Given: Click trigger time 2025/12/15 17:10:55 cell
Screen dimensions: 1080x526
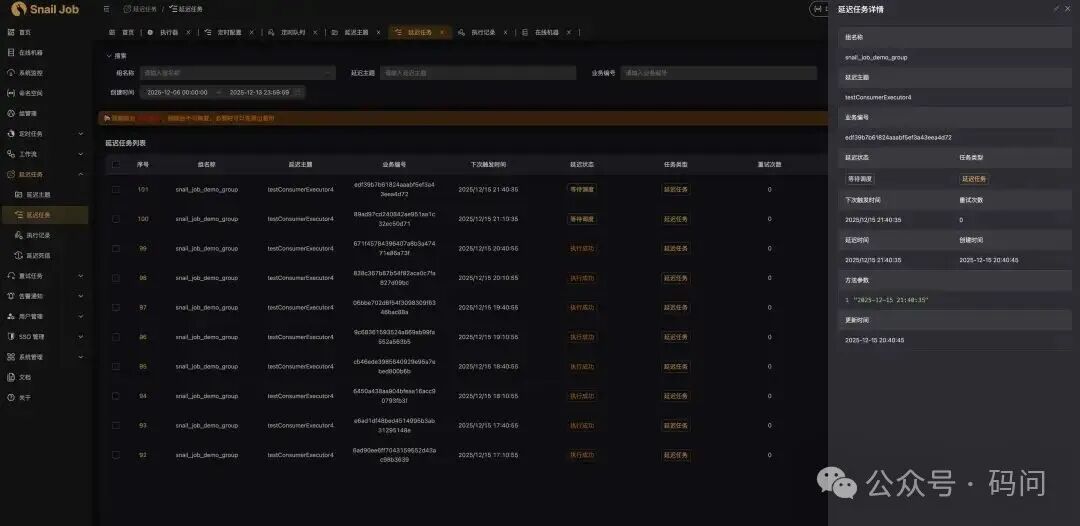Looking at the screenshot, I should [488, 455].
